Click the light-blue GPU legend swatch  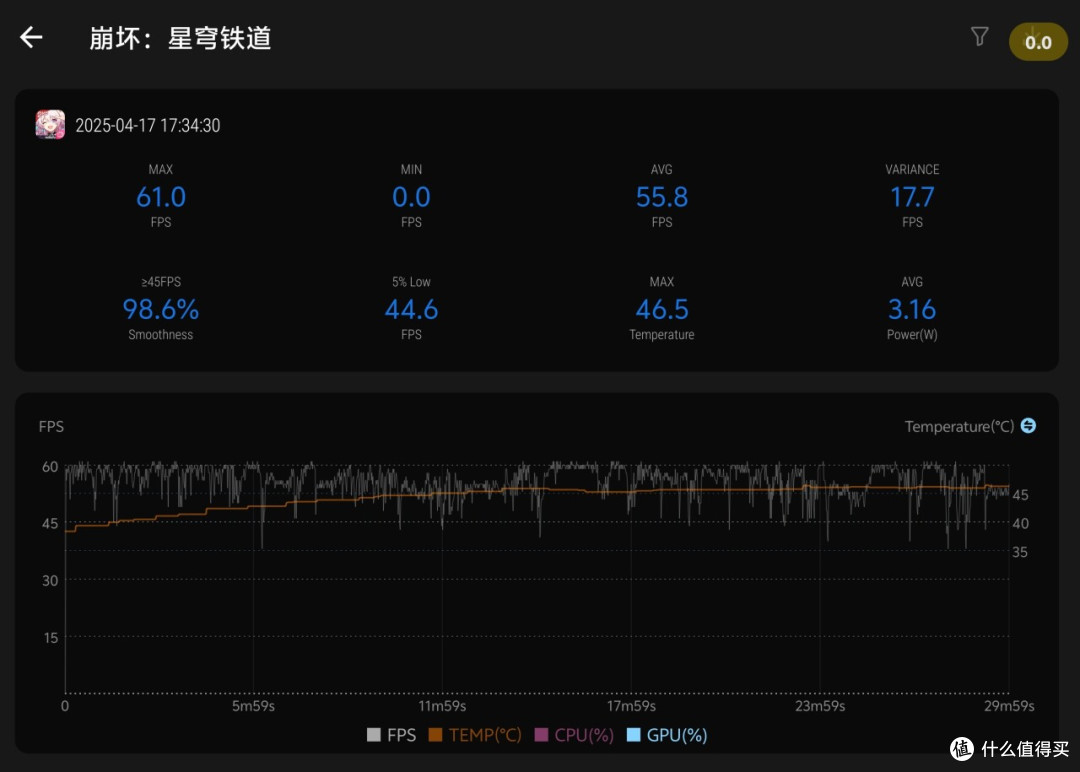[634, 735]
